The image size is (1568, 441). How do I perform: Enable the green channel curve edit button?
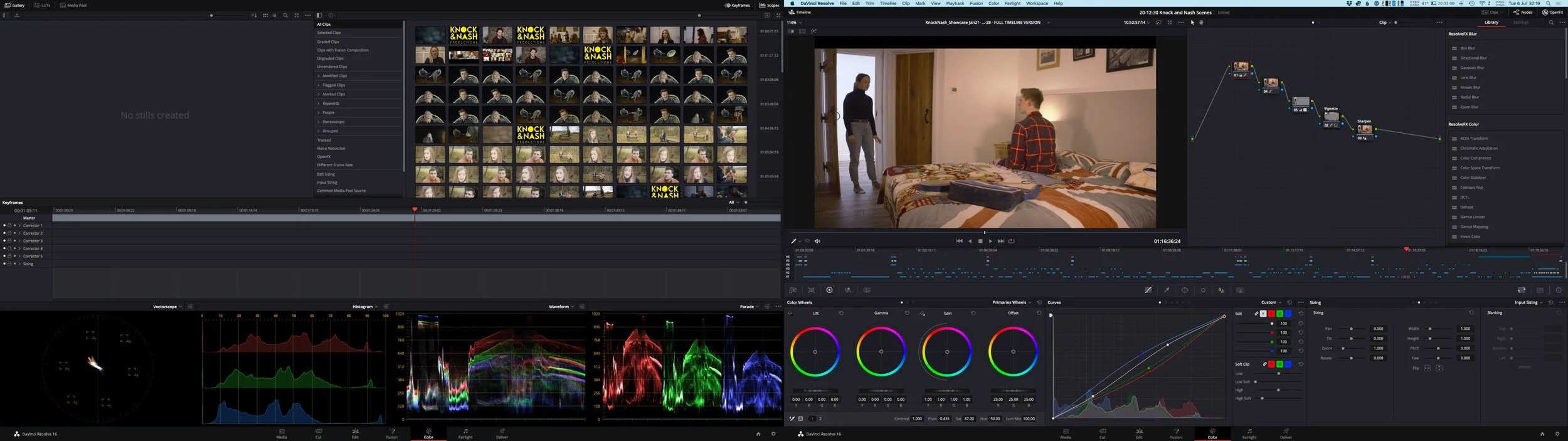tap(1279, 314)
